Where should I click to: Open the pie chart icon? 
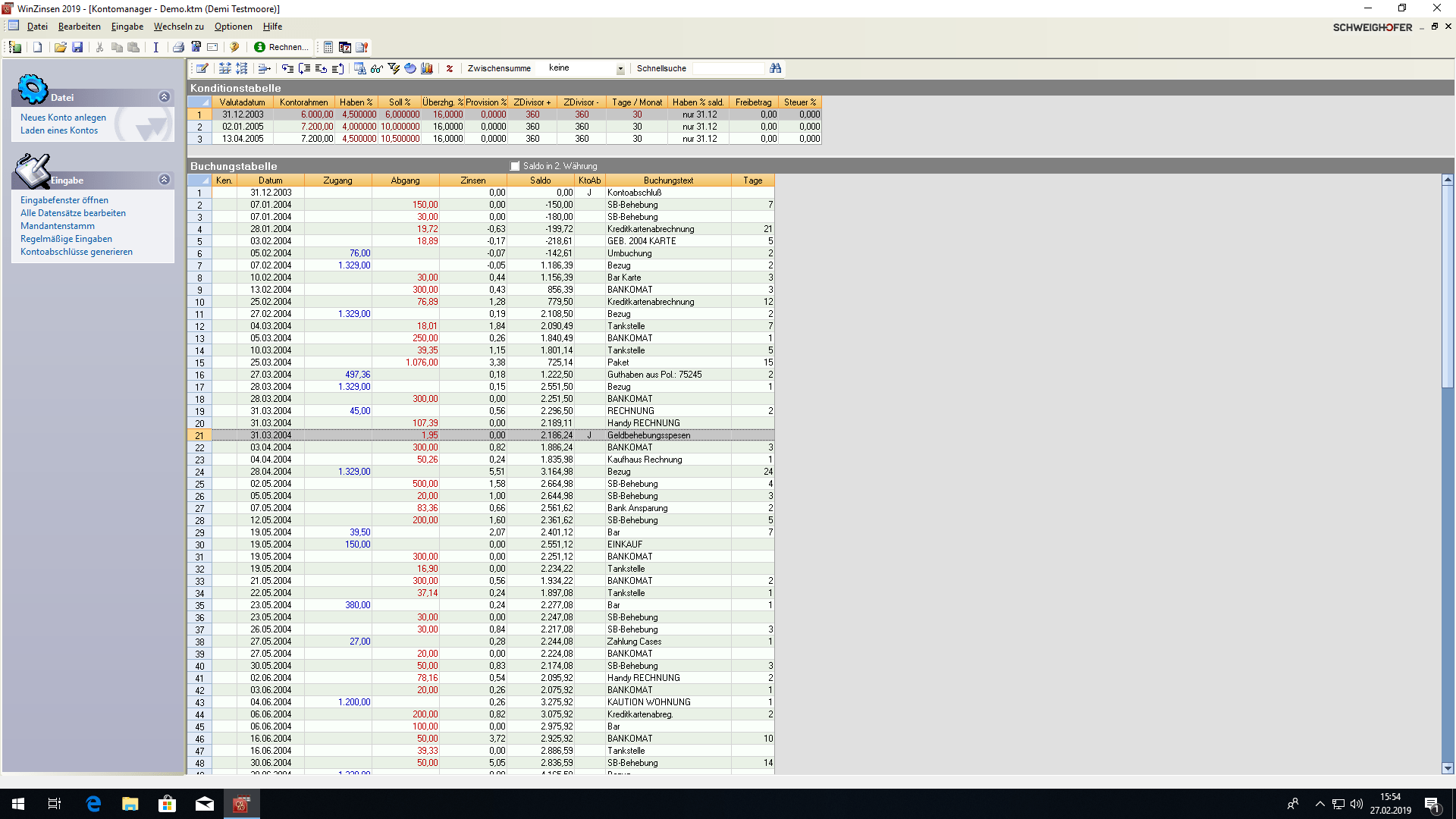coord(410,68)
